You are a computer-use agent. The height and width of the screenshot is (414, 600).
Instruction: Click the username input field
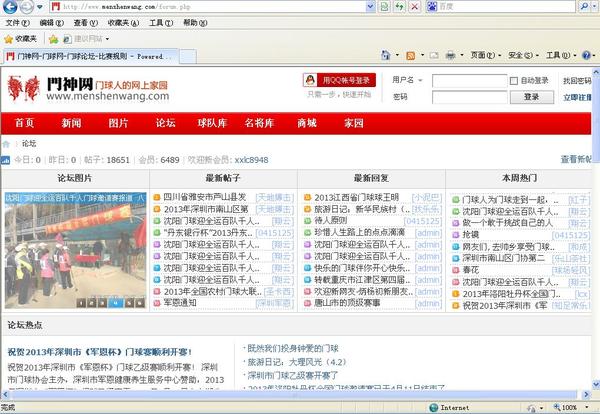click(468, 80)
